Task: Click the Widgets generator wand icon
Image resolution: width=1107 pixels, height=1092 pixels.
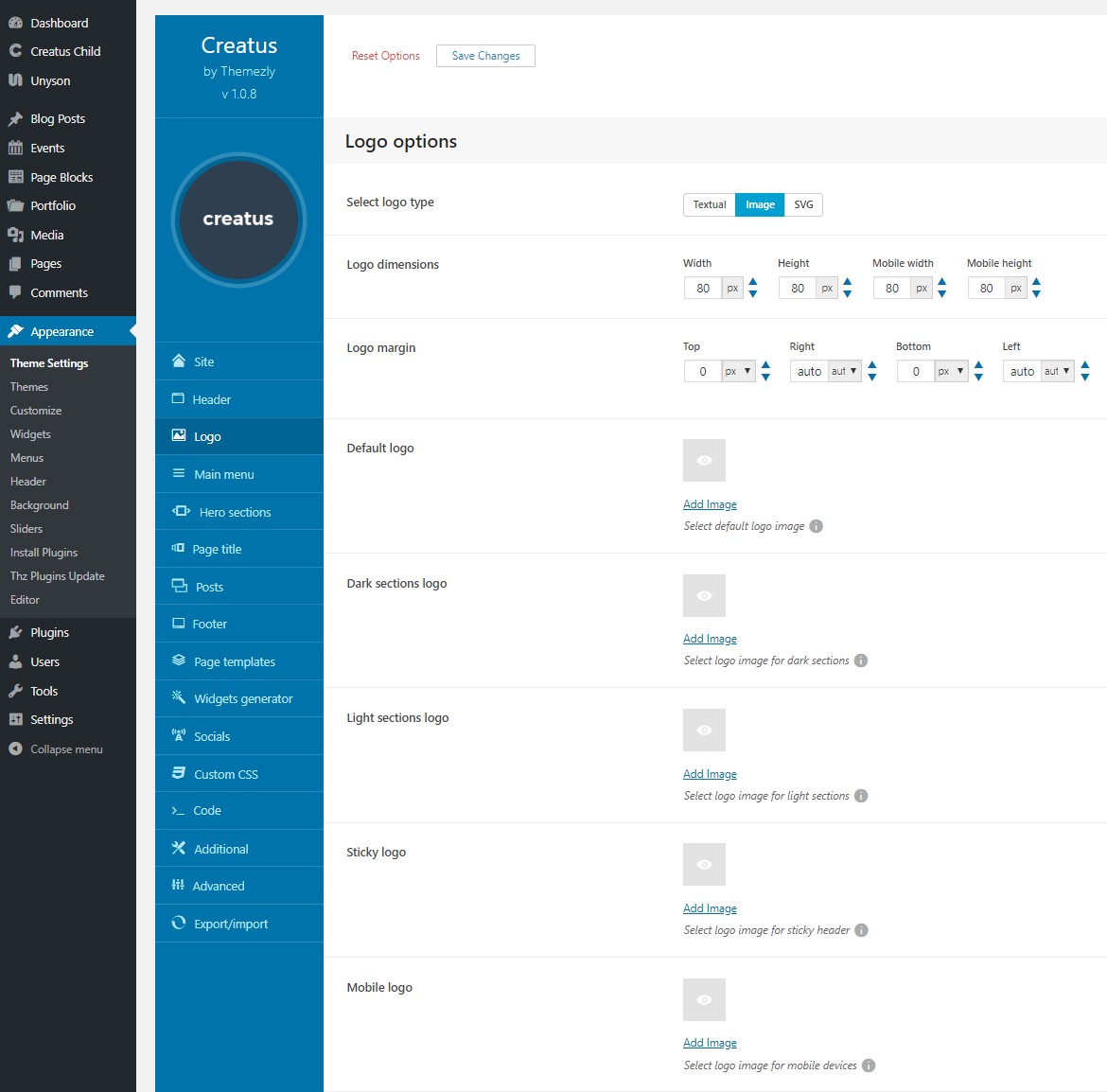Action: click(x=178, y=697)
